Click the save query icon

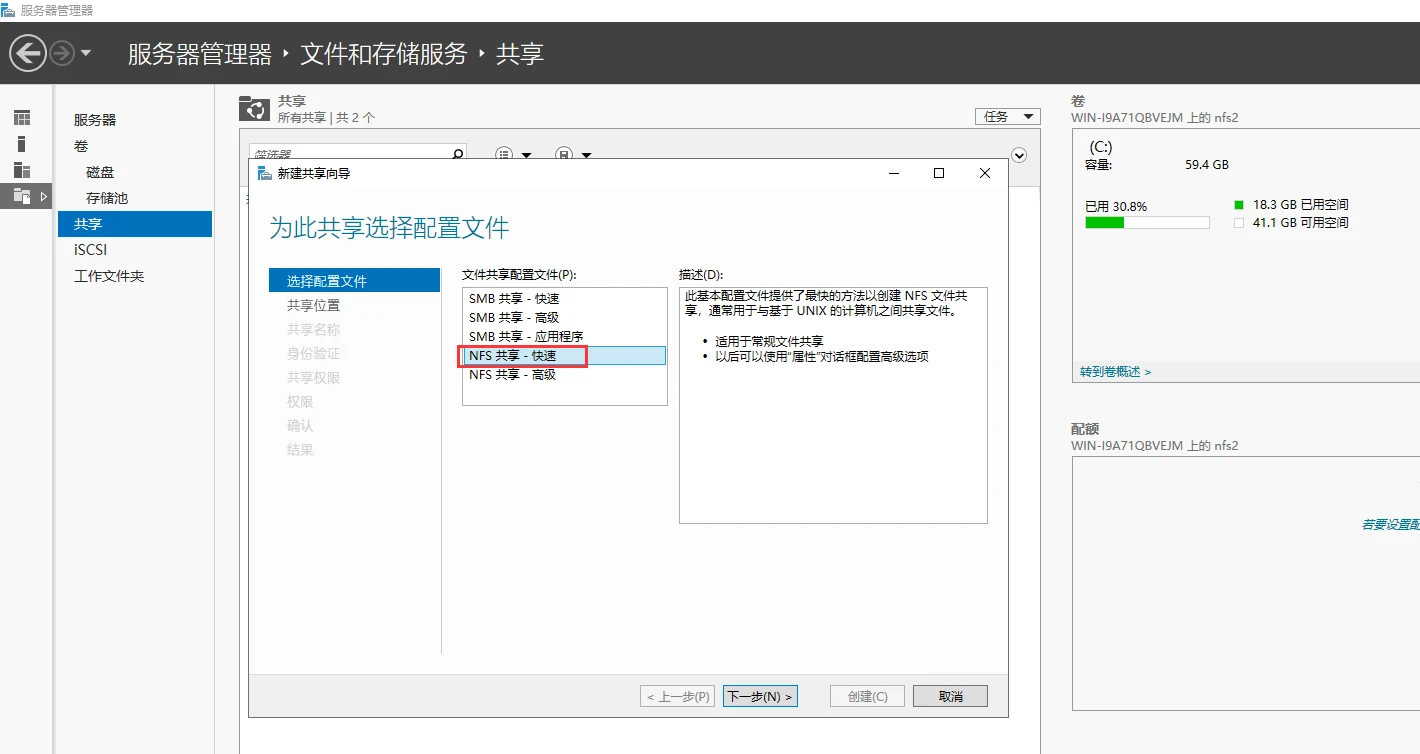pyautogui.click(x=564, y=155)
